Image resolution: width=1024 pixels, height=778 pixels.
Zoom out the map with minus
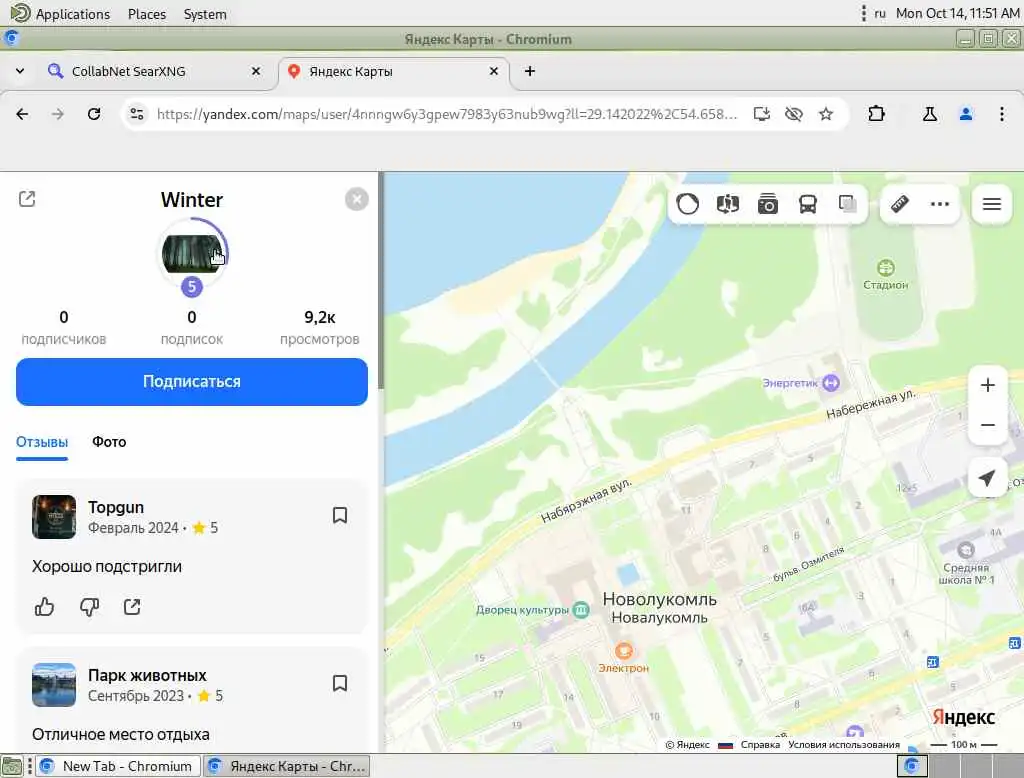(987, 425)
